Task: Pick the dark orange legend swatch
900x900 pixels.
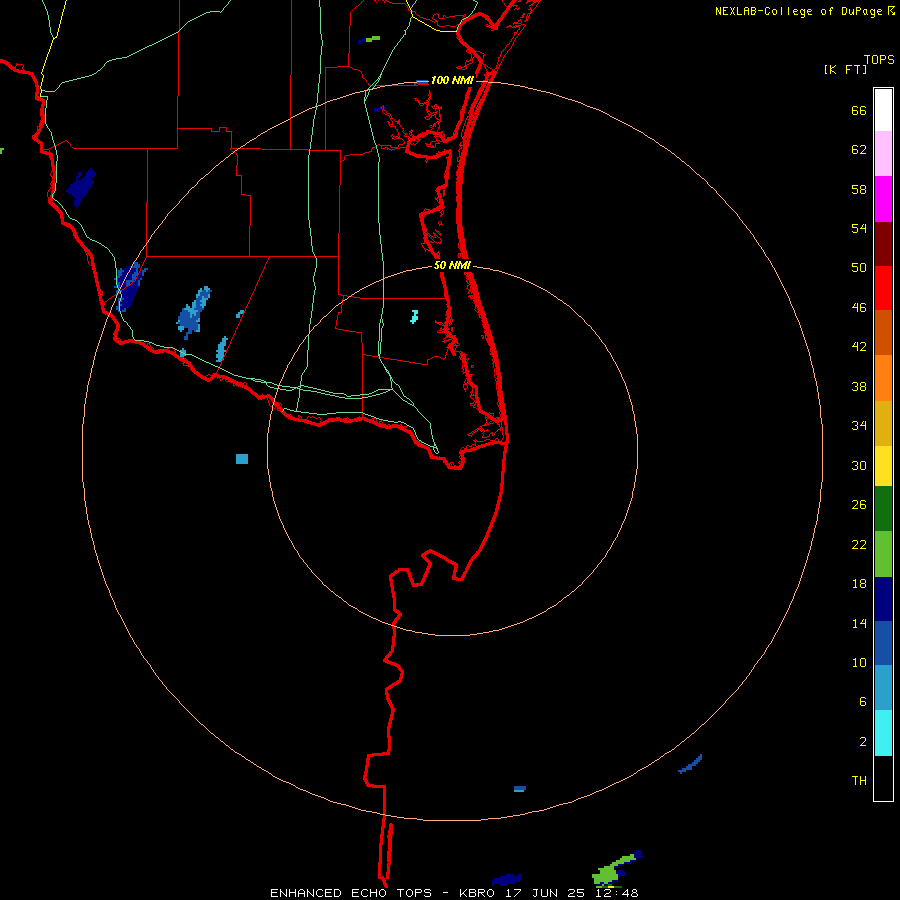Action: tap(883, 333)
